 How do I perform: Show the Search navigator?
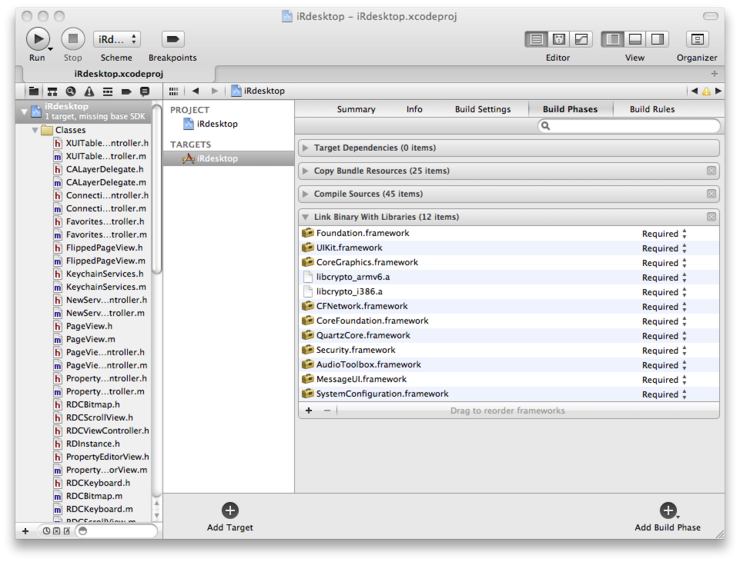tap(71, 91)
